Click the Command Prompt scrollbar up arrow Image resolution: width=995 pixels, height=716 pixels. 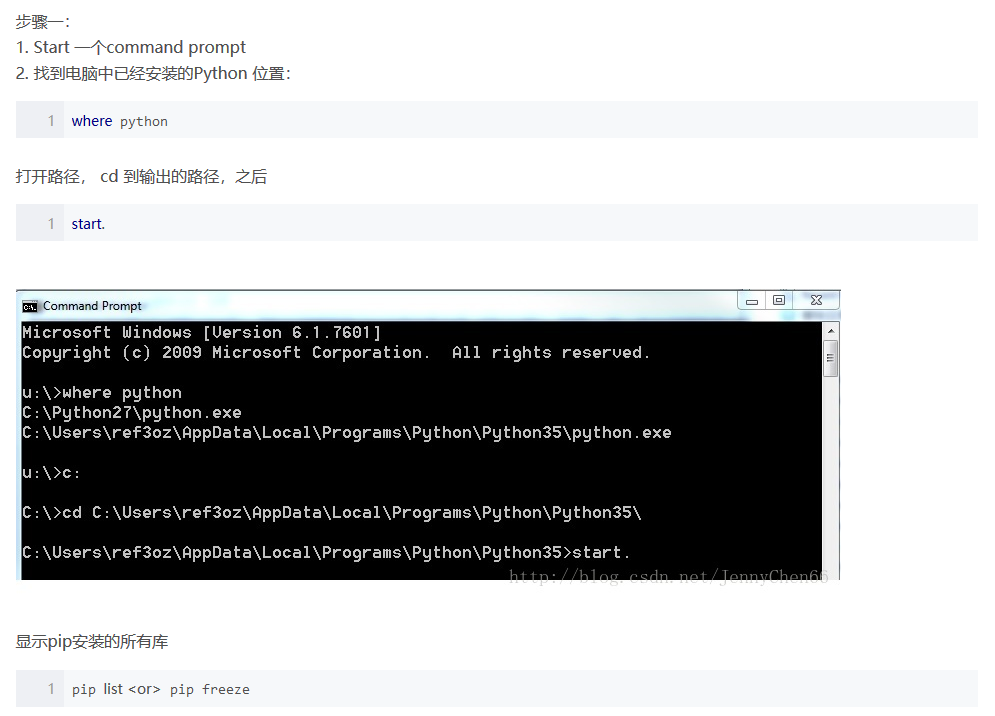click(831, 331)
